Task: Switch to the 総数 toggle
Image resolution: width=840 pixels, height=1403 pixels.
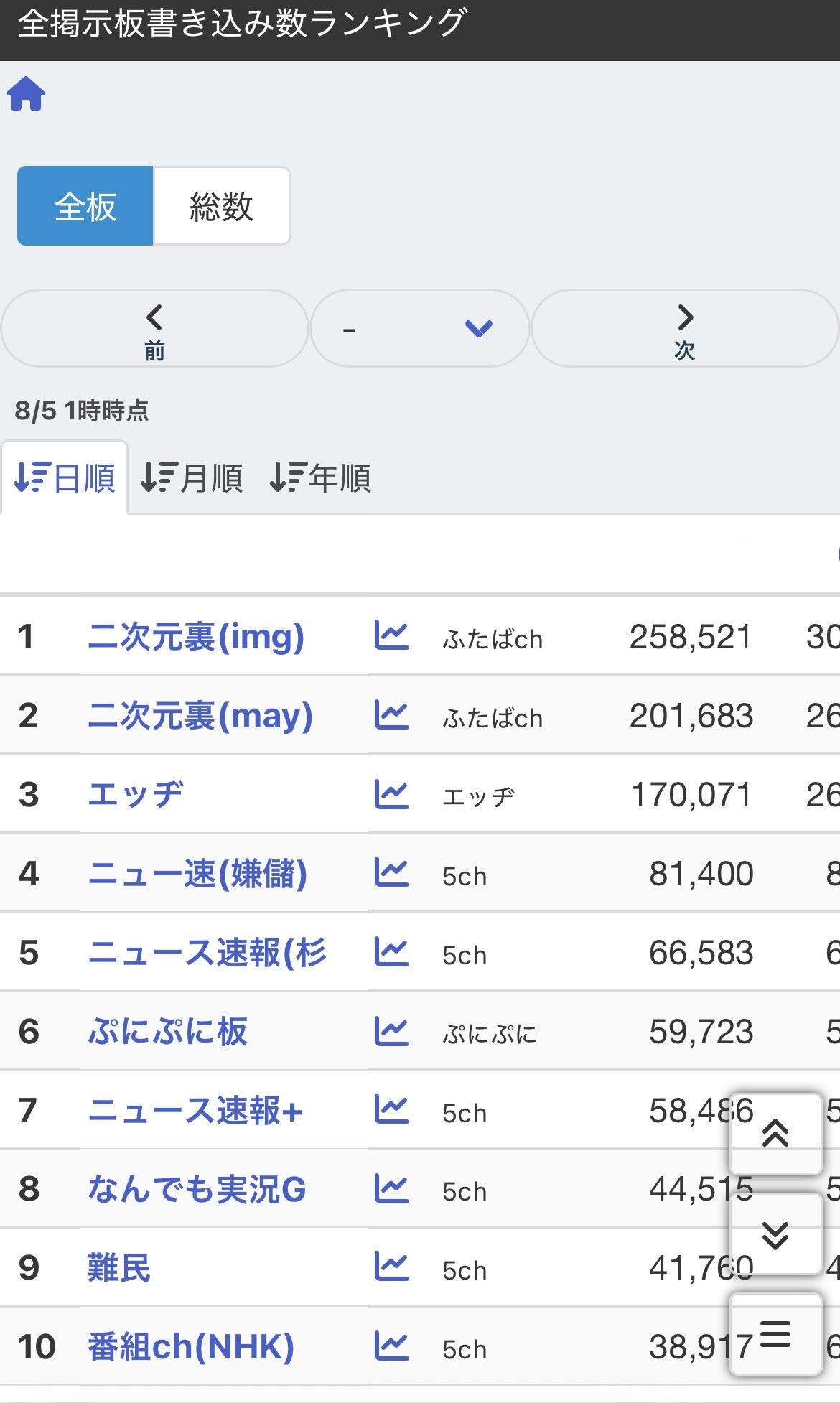Action: pos(222,206)
